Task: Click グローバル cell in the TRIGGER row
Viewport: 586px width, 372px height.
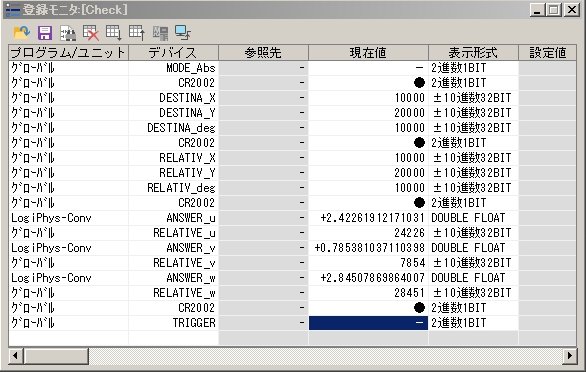Action: (x=68, y=323)
